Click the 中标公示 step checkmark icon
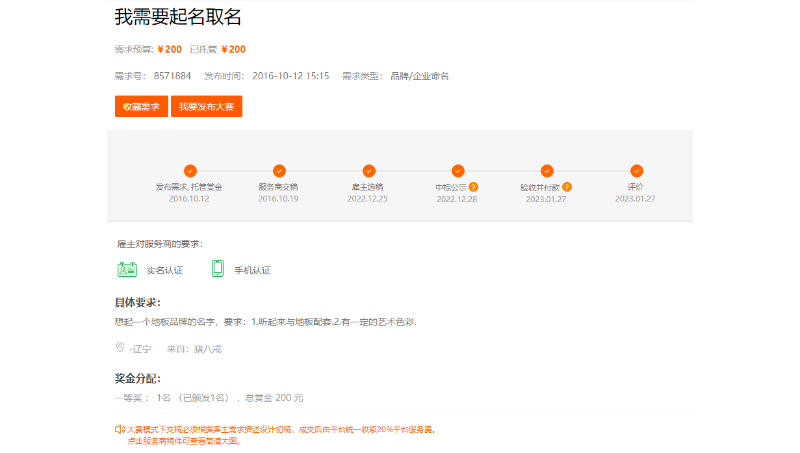The height and width of the screenshot is (453, 800). click(458, 171)
